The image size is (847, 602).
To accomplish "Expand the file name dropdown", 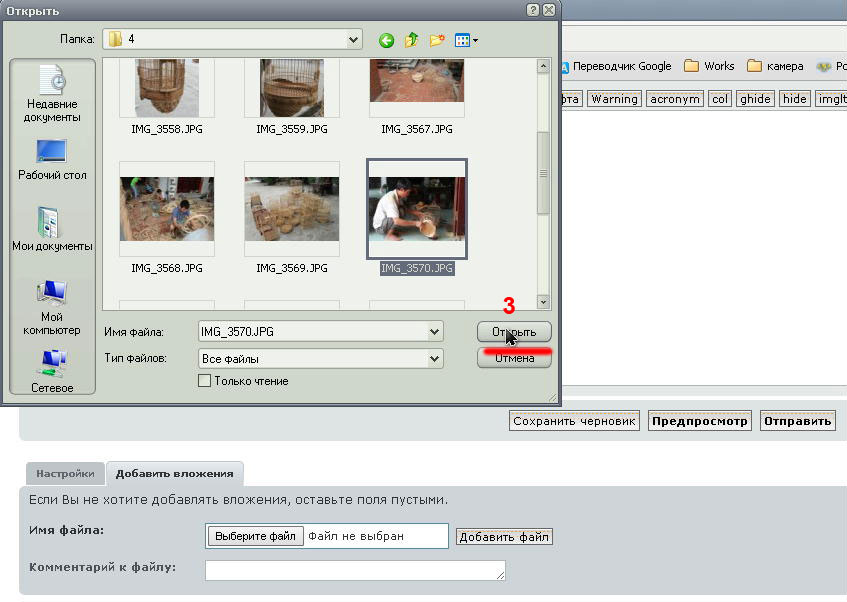I will pyautogui.click(x=434, y=332).
